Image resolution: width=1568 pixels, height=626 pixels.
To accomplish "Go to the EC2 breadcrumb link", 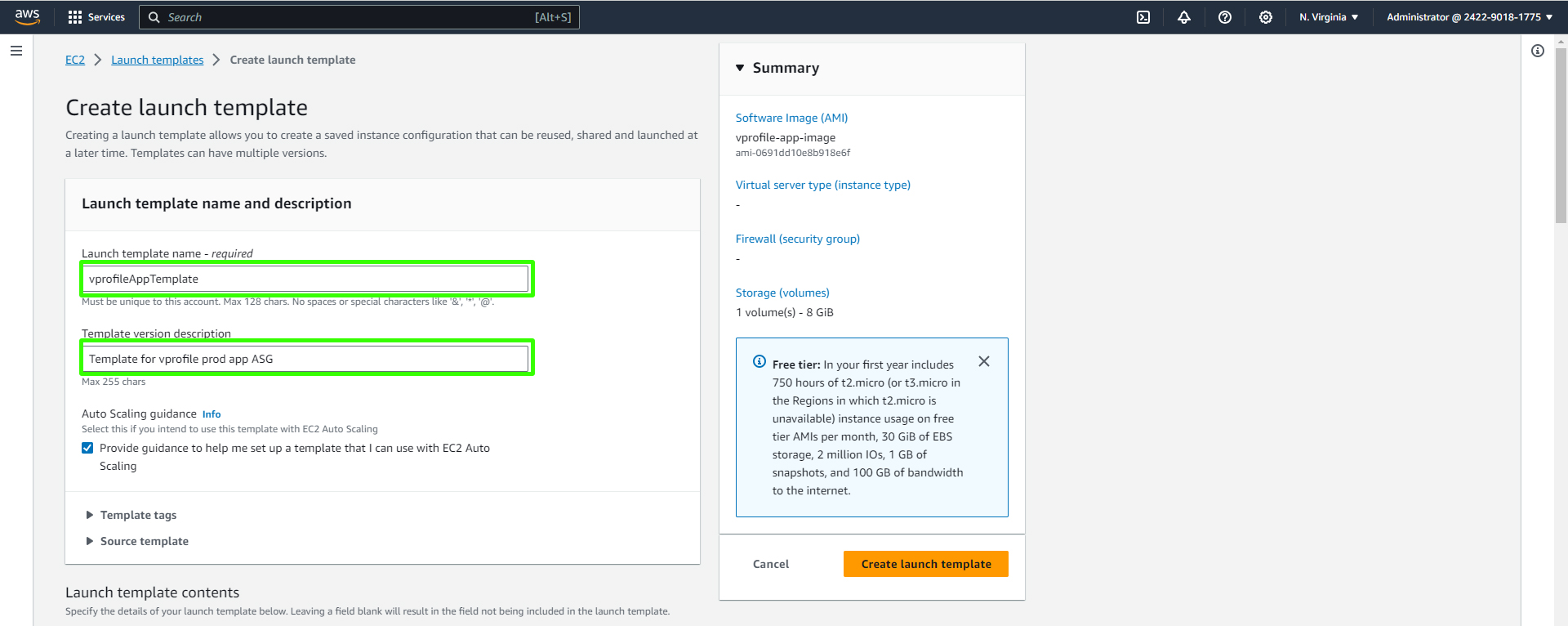I will tap(75, 60).
